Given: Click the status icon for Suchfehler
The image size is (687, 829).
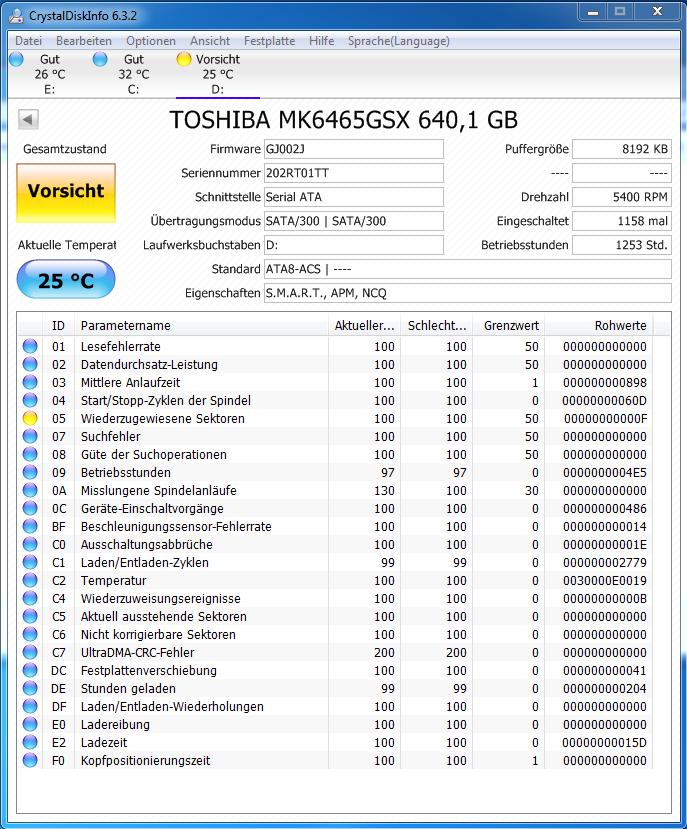Looking at the screenshot, I should pos(30,436).
